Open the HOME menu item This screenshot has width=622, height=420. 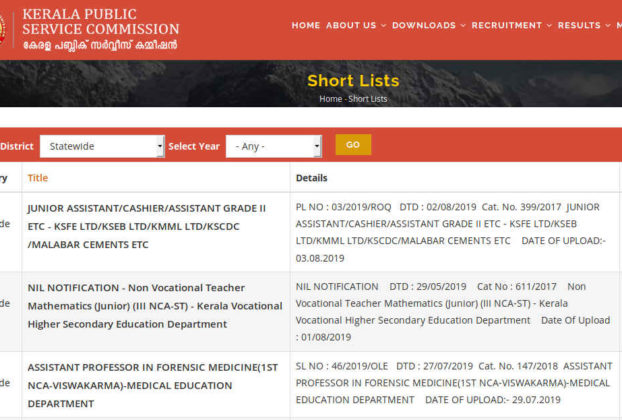click(305, 25)
